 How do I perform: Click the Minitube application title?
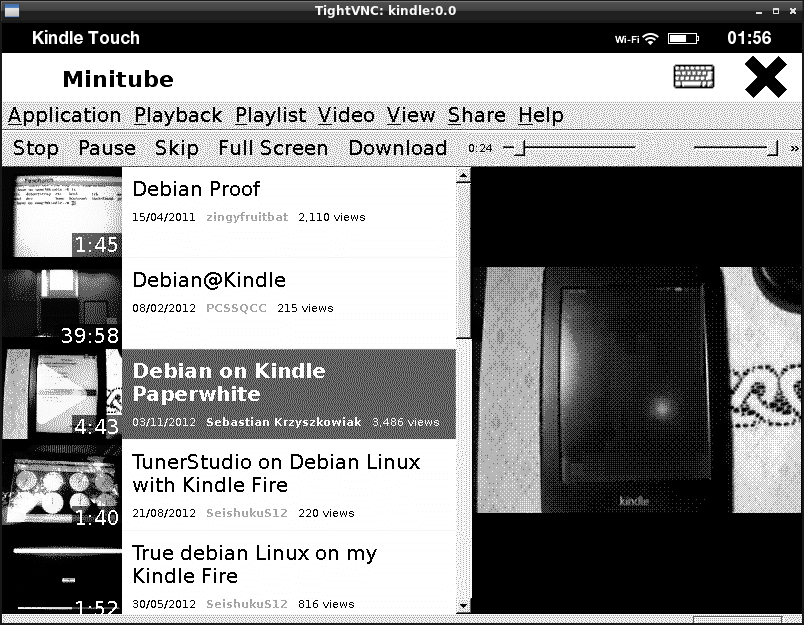[x=118, y=79]
